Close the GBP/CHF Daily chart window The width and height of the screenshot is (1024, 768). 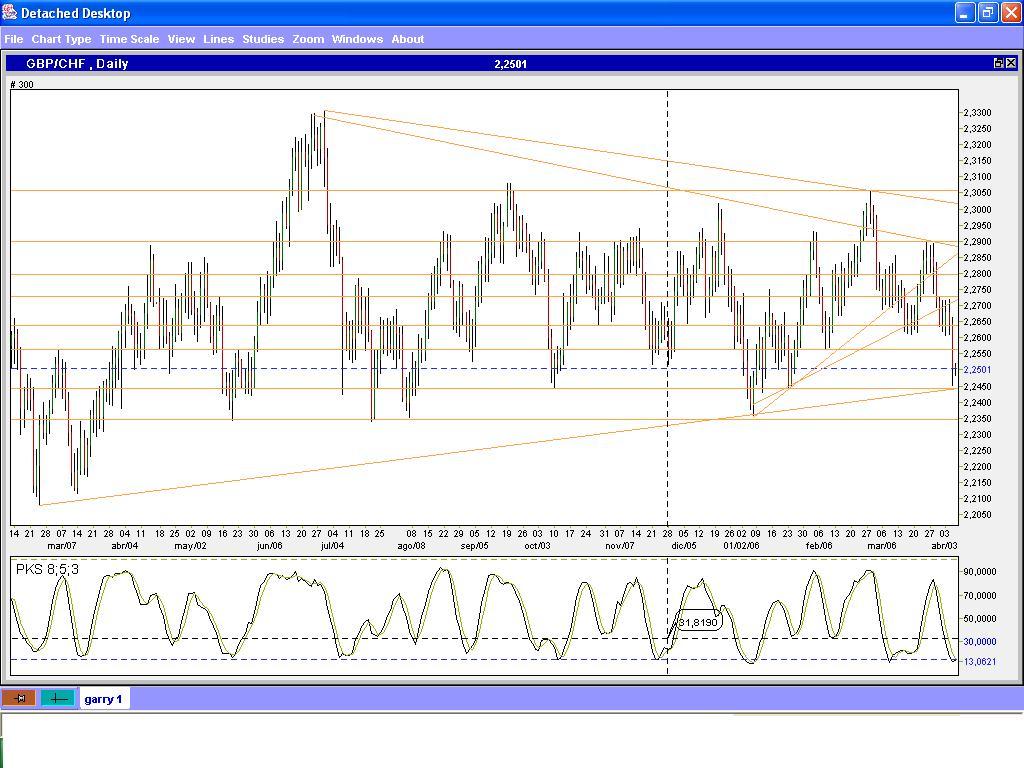tap(1011, 63)
